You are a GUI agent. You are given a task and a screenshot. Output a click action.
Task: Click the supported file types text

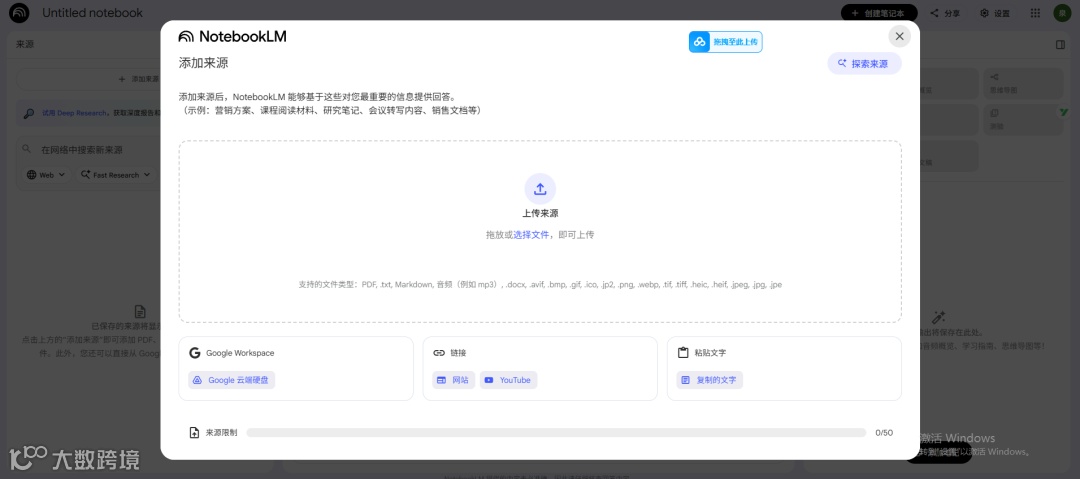point(540,285)
